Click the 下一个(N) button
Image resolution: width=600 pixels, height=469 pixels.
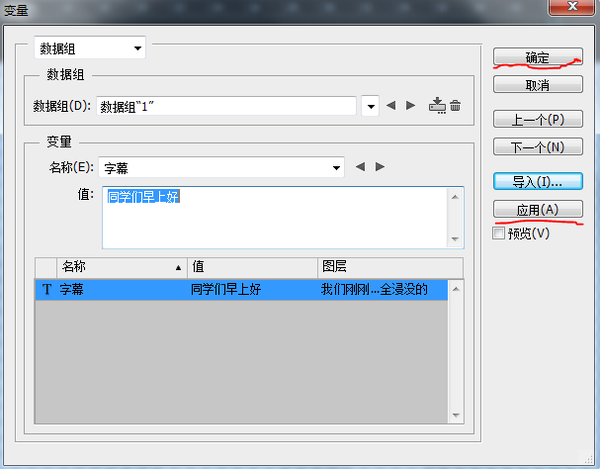pos(538,147)
